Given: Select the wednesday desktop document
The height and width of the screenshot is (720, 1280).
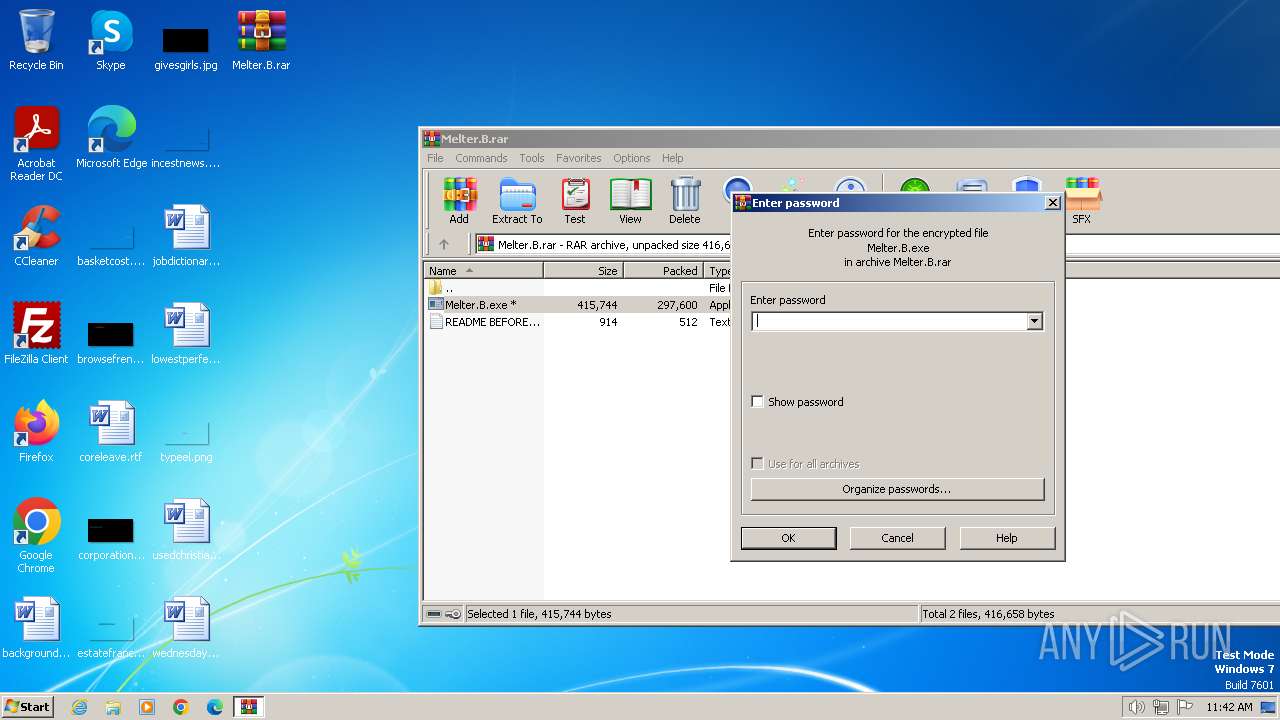Looking at the screenshot, I should pos(186,628).
